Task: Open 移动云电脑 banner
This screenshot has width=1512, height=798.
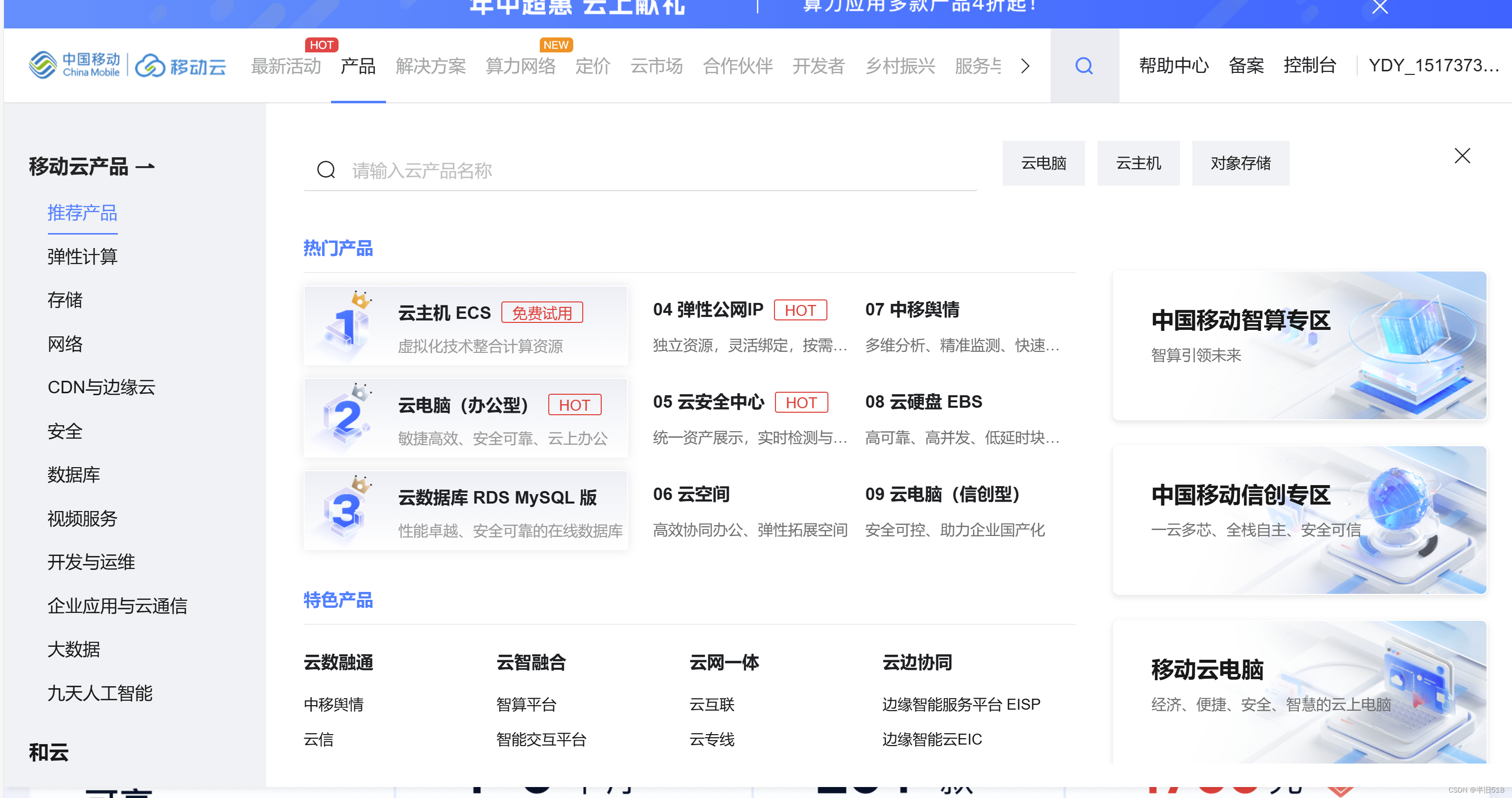Action: click(1299, 692)
